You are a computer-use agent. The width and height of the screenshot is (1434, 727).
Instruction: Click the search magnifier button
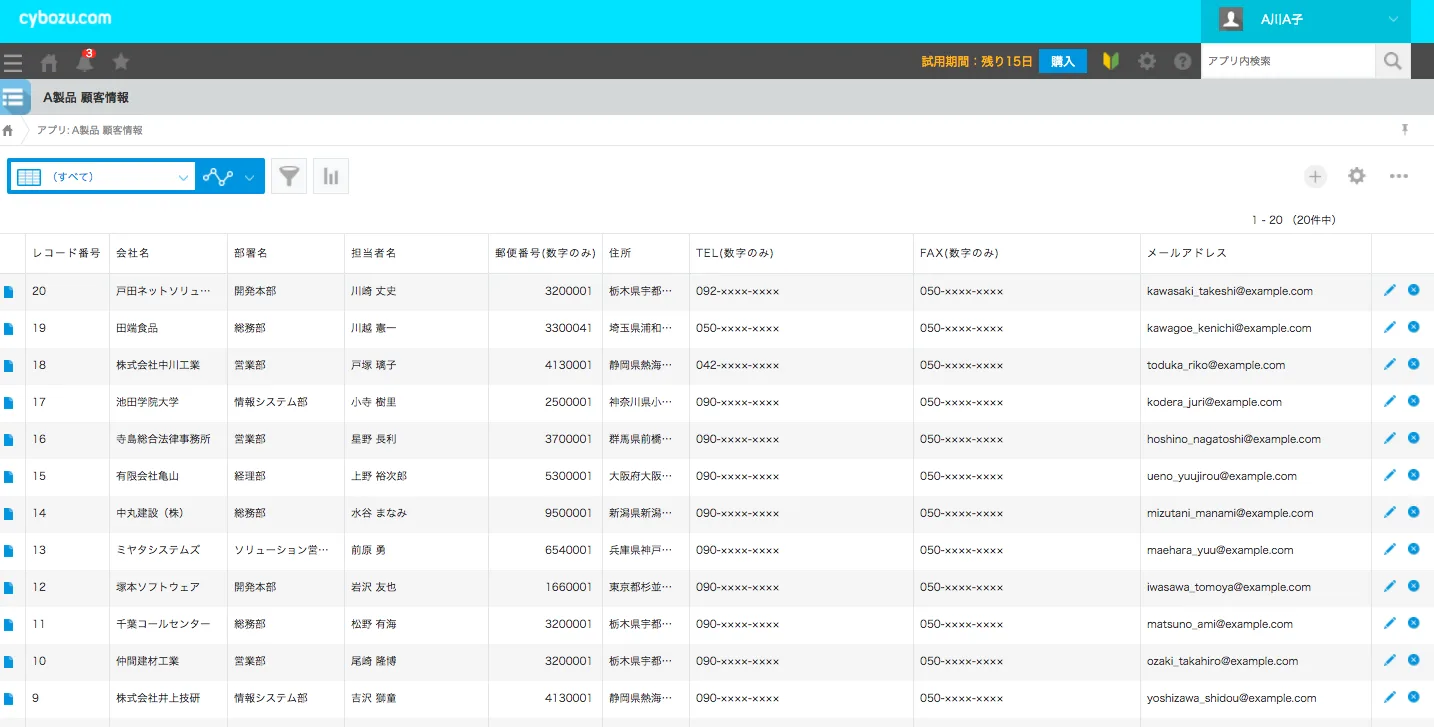click(x=1392, y=61)
